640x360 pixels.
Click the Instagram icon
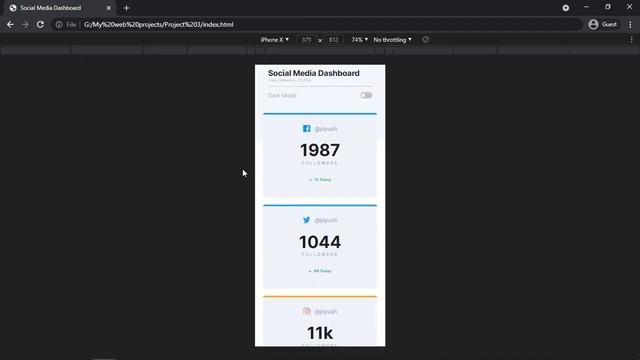[307, 311]
